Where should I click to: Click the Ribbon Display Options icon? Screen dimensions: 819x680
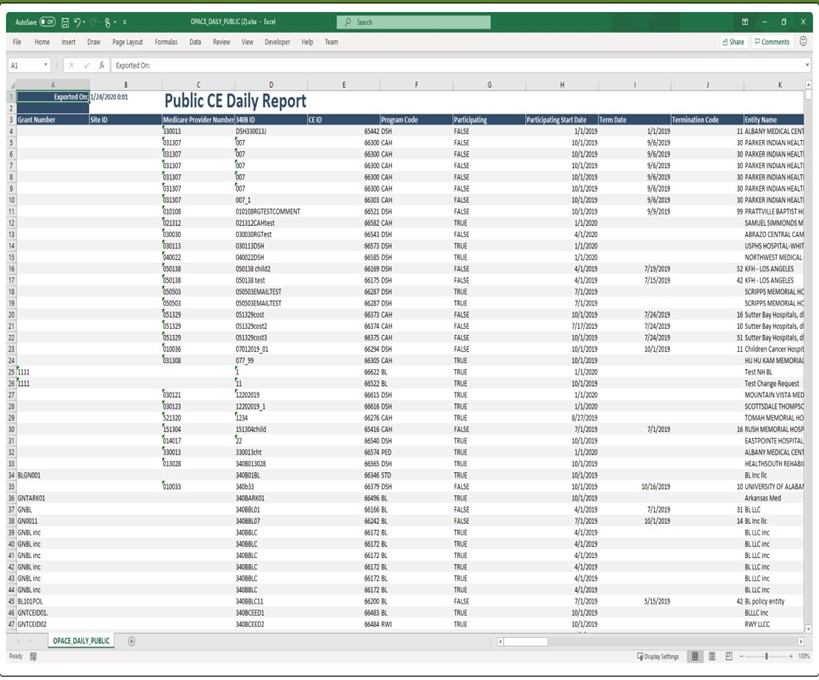coord(745,22)
